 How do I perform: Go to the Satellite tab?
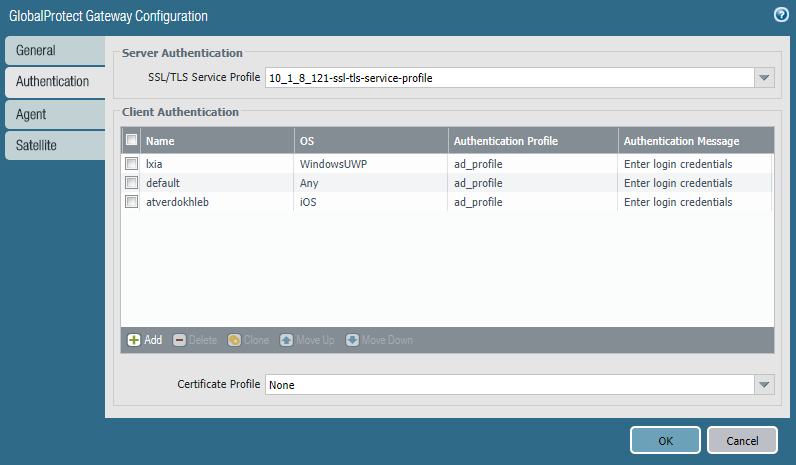[54, 145]
